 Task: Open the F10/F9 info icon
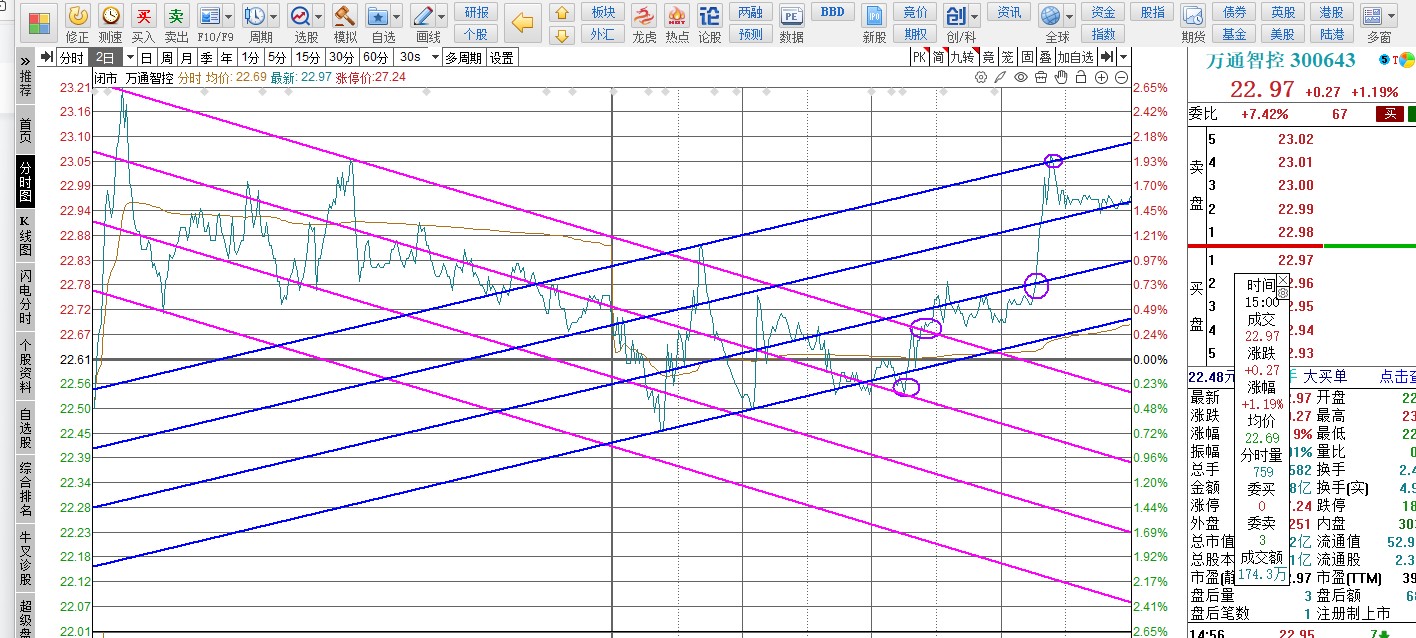(x=210, y=16)
